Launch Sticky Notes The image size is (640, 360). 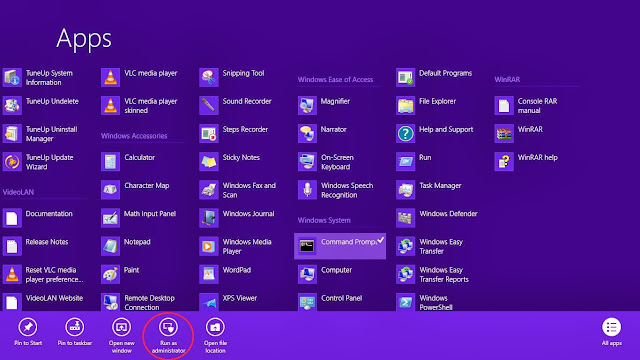pos(230,162)
